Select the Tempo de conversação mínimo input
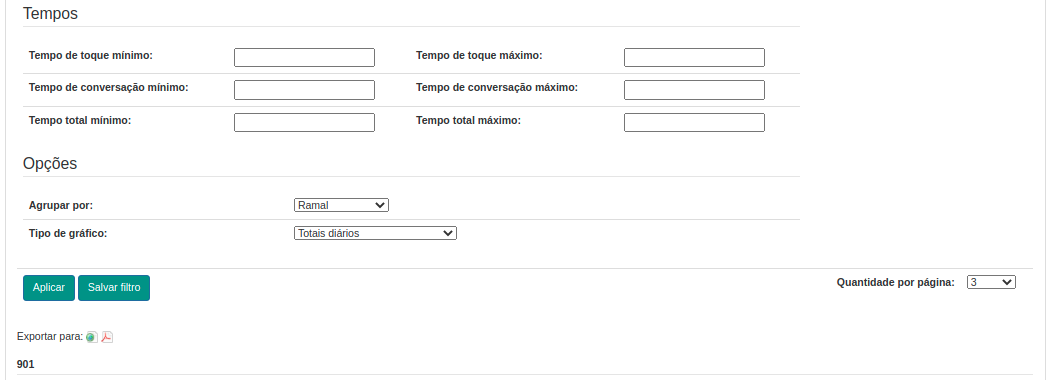This screenshot has height=380, width=1053. point(304,90)
